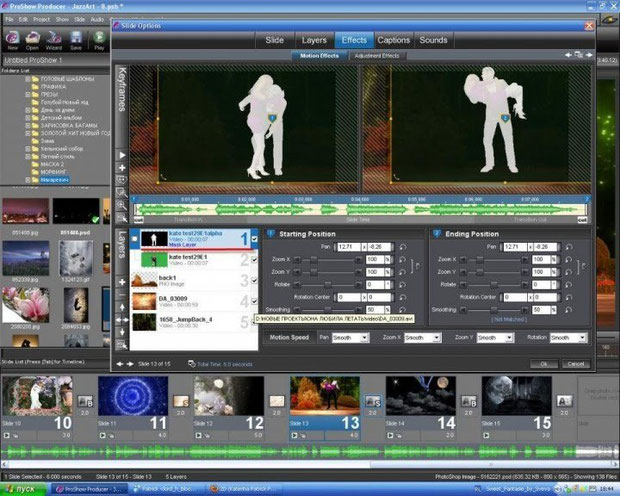Reset Starting Position Zoom Y value
This screenshot has width=620, height=496.
(x=403, y=272)
